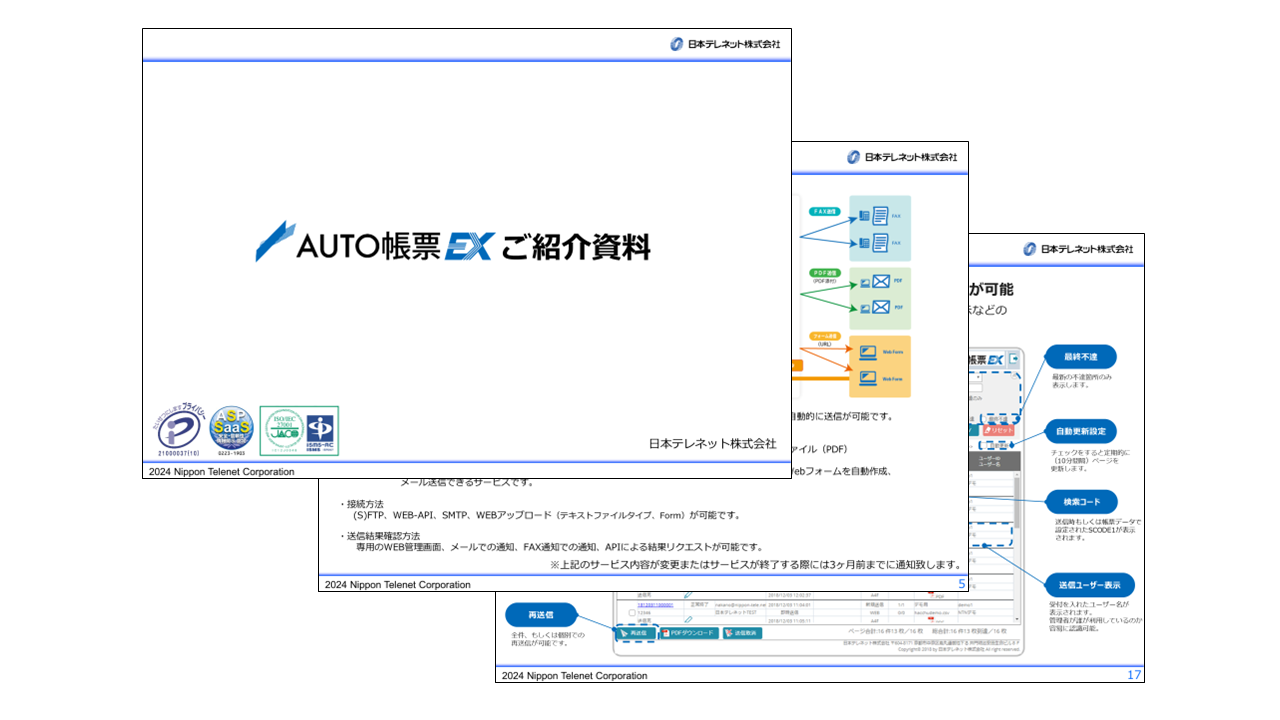
Task: Click the 最終不達 callout bubble
Action: [1080, 357]
